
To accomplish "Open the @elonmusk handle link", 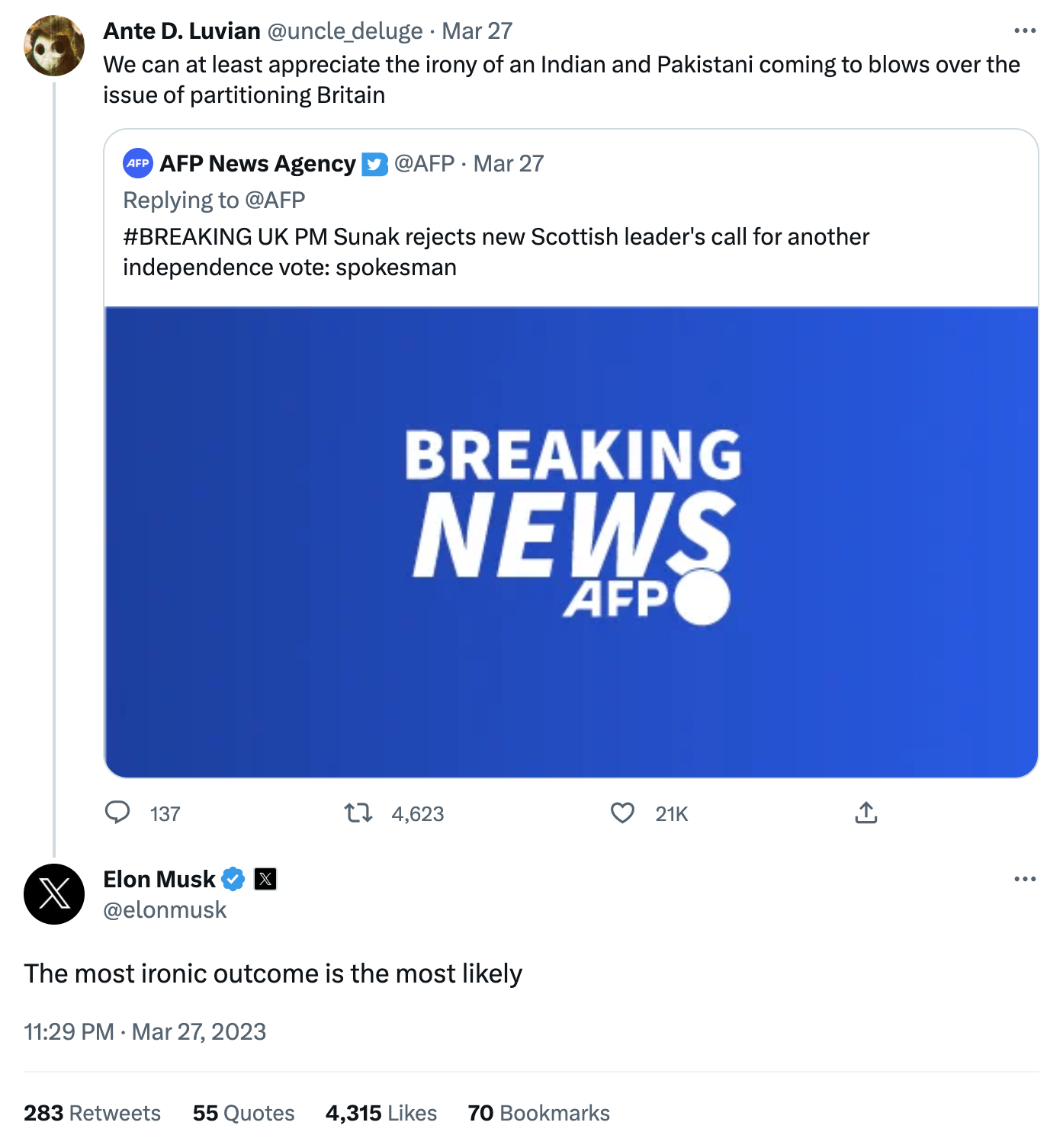I will tap(165, 909).
